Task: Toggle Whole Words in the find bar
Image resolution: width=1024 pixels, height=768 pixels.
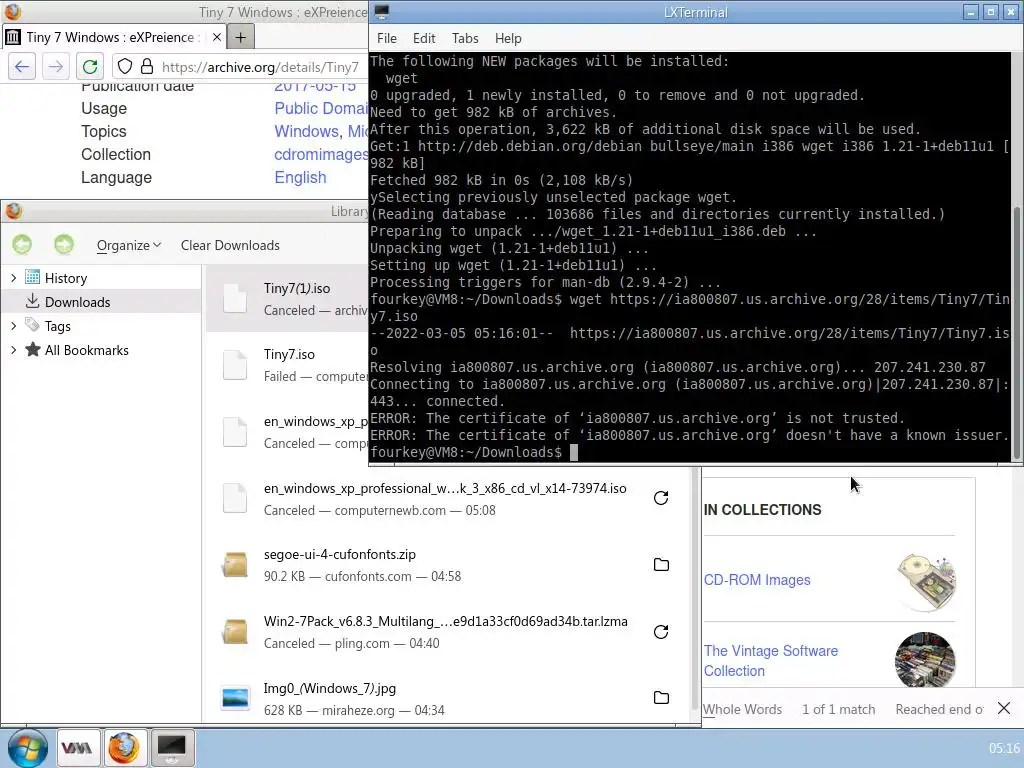Action: coord(743,709)
